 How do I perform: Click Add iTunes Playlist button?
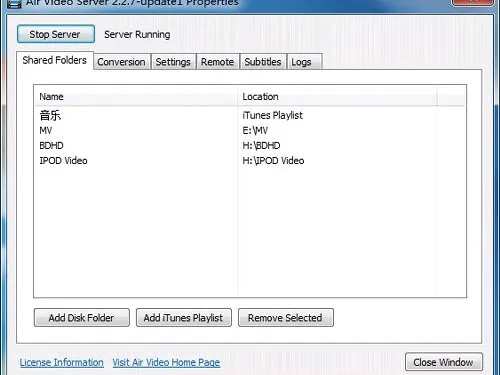tap(184, 318)
